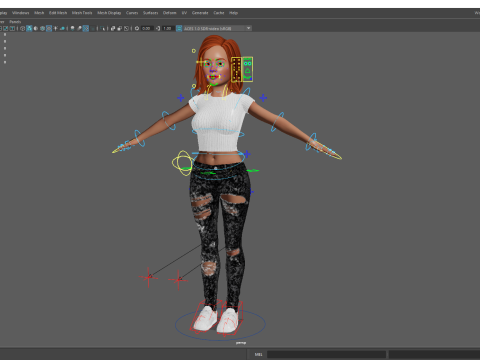
Task: Select blue plus control at character's left shoulder
Action: click(x=263, y=98)
